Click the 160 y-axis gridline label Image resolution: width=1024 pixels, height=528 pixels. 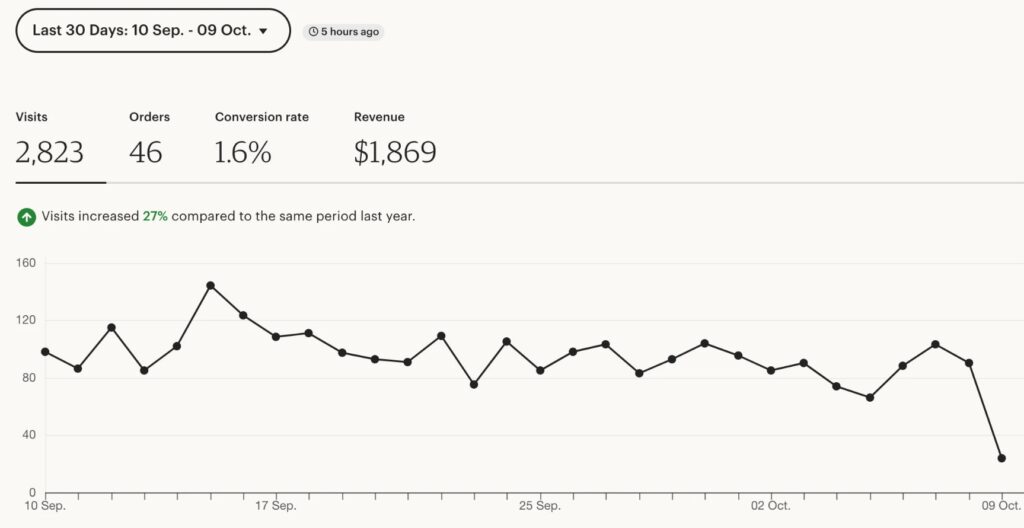click(x=26, y=263)
